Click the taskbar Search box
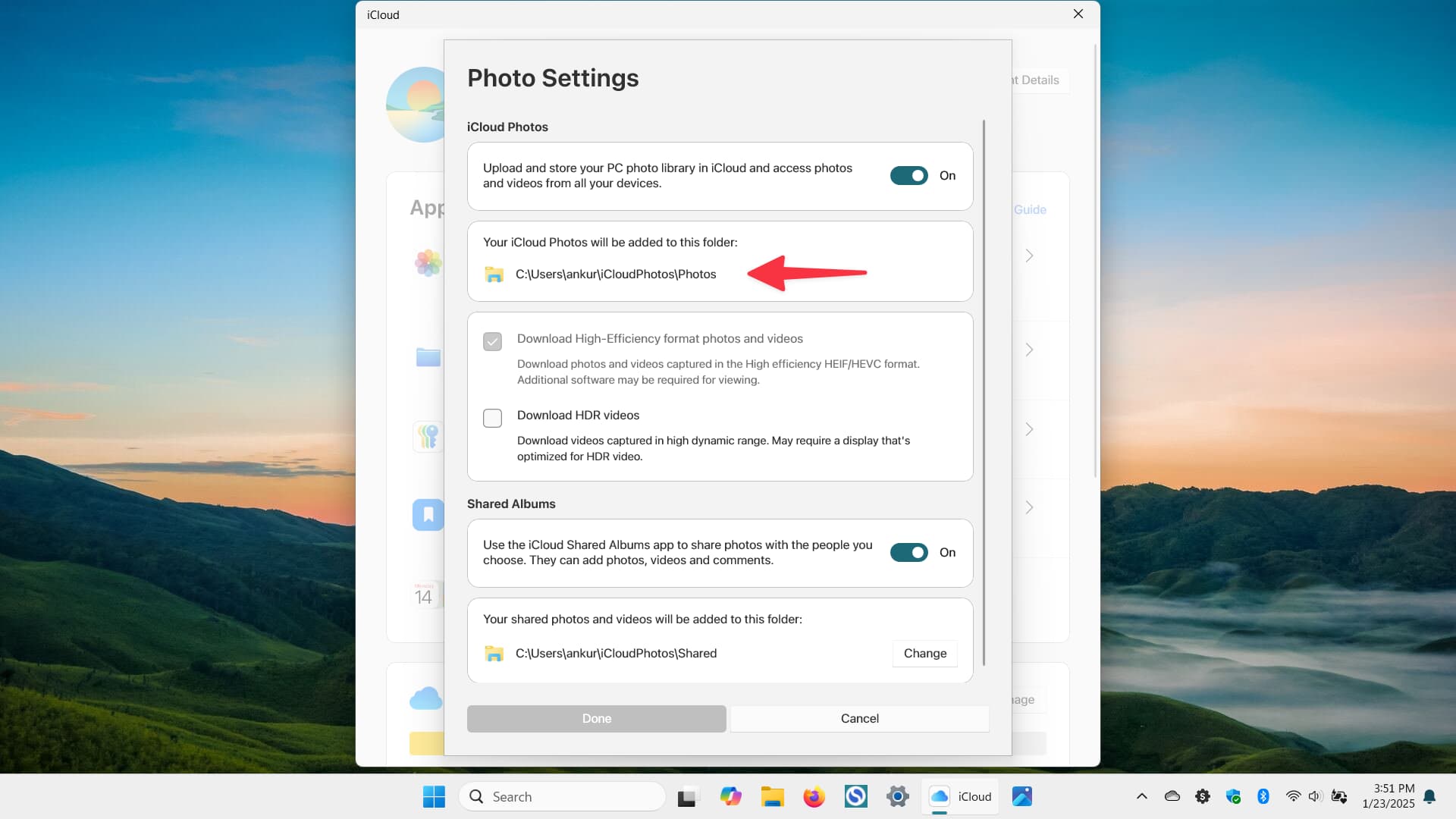Viewport: 1456px width, 819px height. [562, 797]
